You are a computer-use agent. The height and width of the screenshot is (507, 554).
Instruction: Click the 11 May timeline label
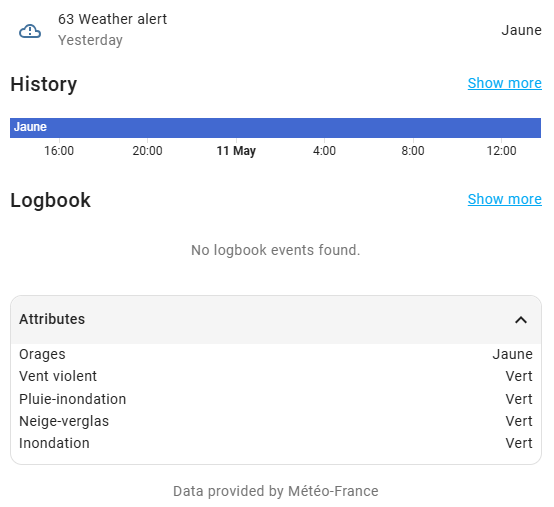point(236,151)
